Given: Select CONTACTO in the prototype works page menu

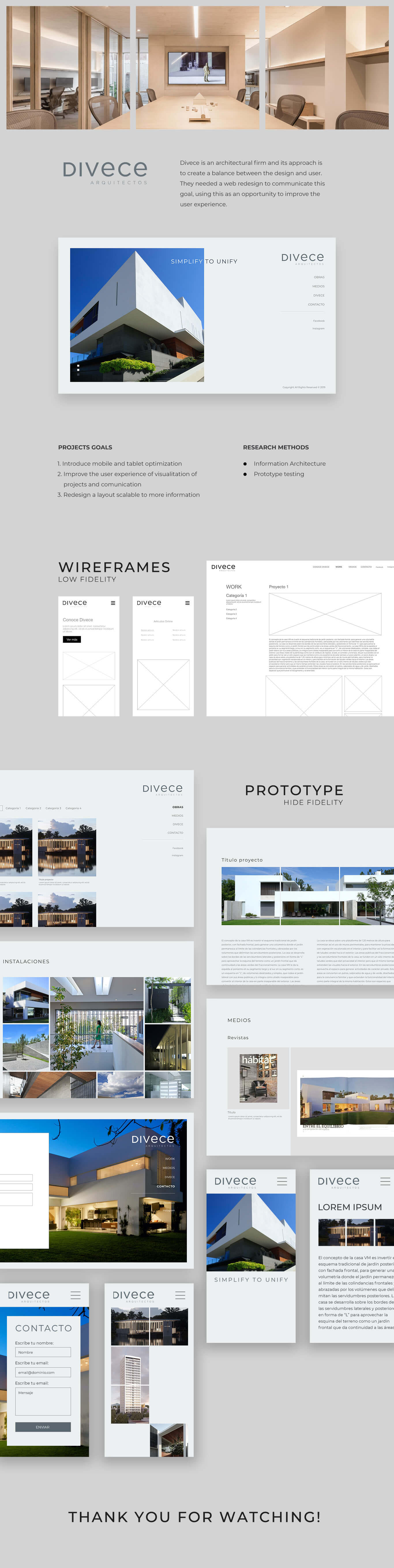Looking at the screenshot, I should pos(175,833).
